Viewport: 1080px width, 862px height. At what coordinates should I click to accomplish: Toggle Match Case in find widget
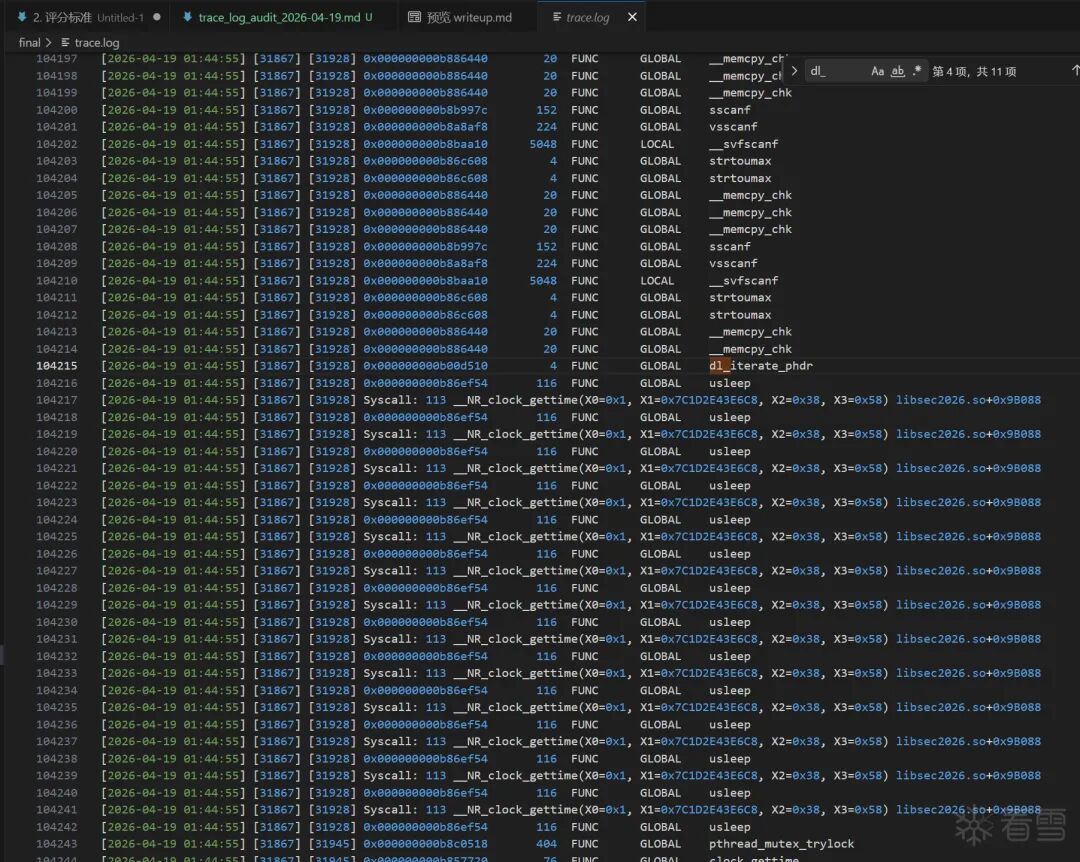[877, 71]
